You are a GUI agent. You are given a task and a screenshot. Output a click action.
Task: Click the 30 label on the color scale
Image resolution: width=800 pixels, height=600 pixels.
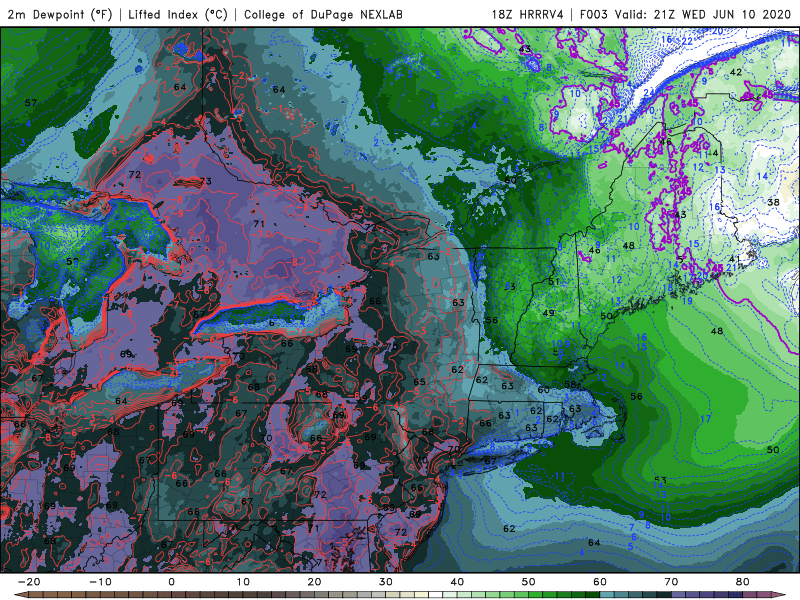point(386,582)
